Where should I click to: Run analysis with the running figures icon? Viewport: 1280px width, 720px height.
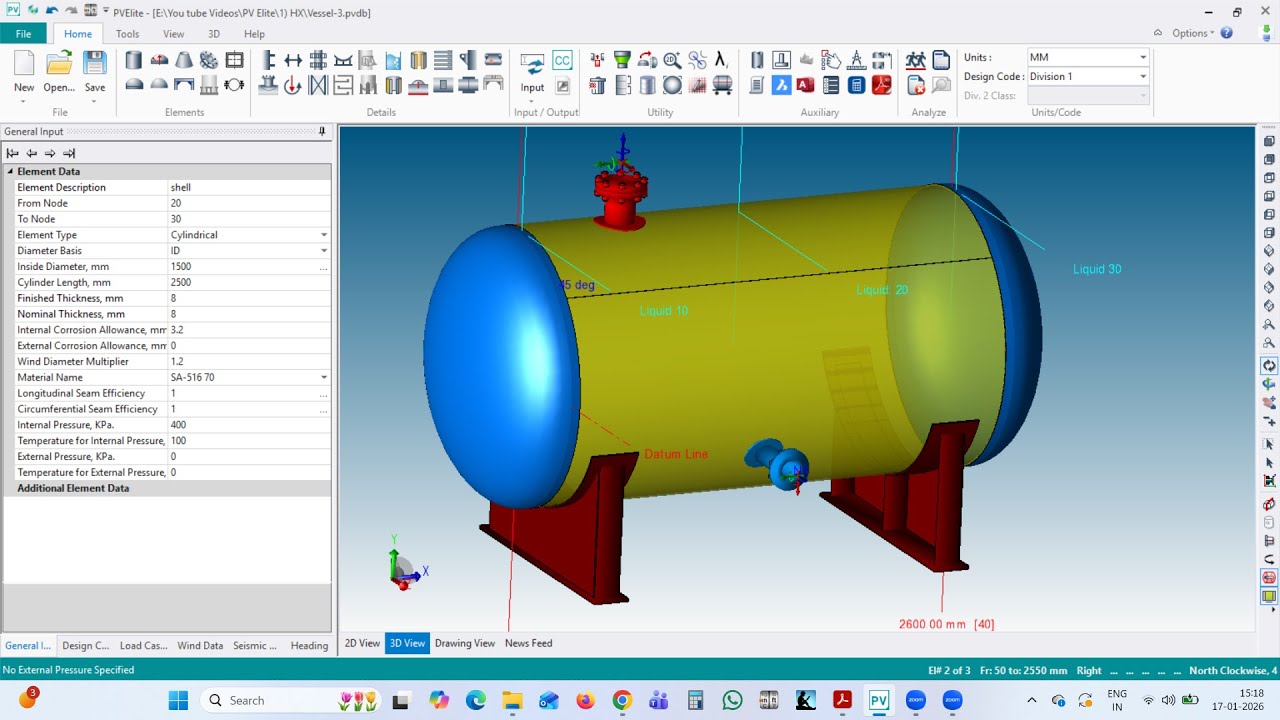[x=916, y=61]
